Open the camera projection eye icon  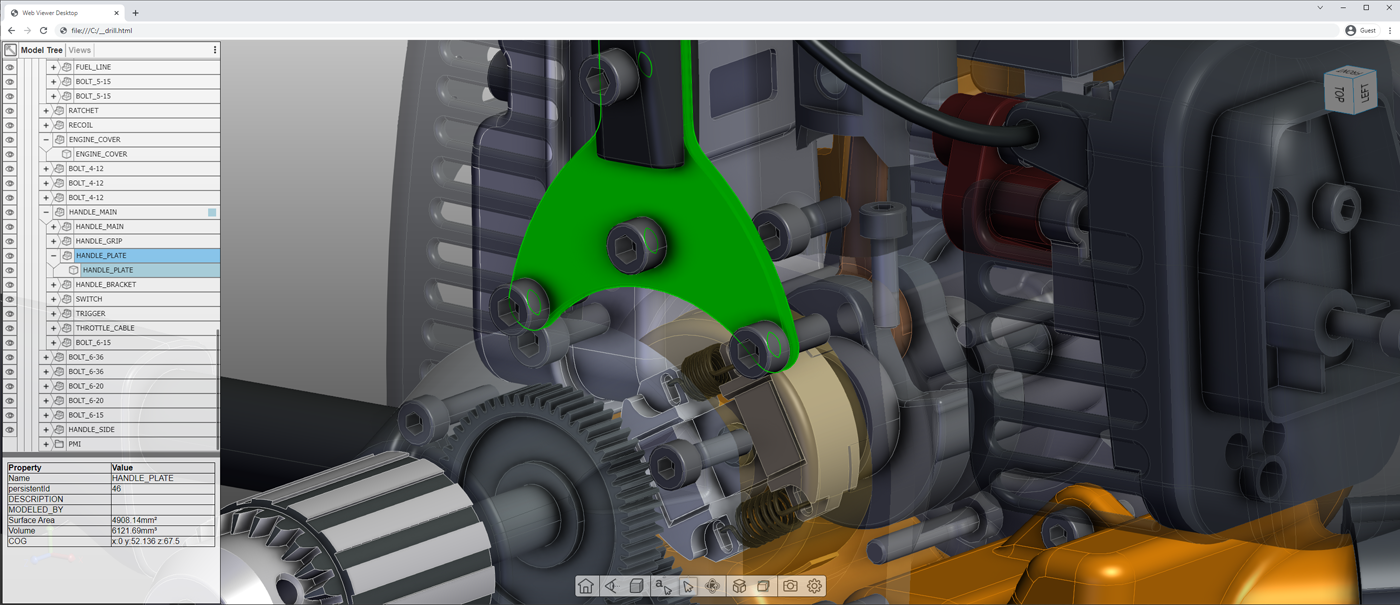[611, 586]
